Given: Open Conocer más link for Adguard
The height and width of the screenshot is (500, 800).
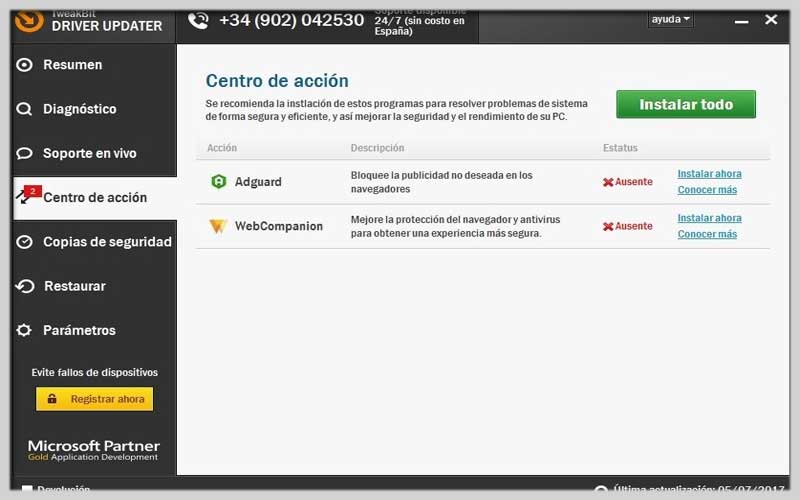Looking at the screenshot, I should (x=707, y=190).
